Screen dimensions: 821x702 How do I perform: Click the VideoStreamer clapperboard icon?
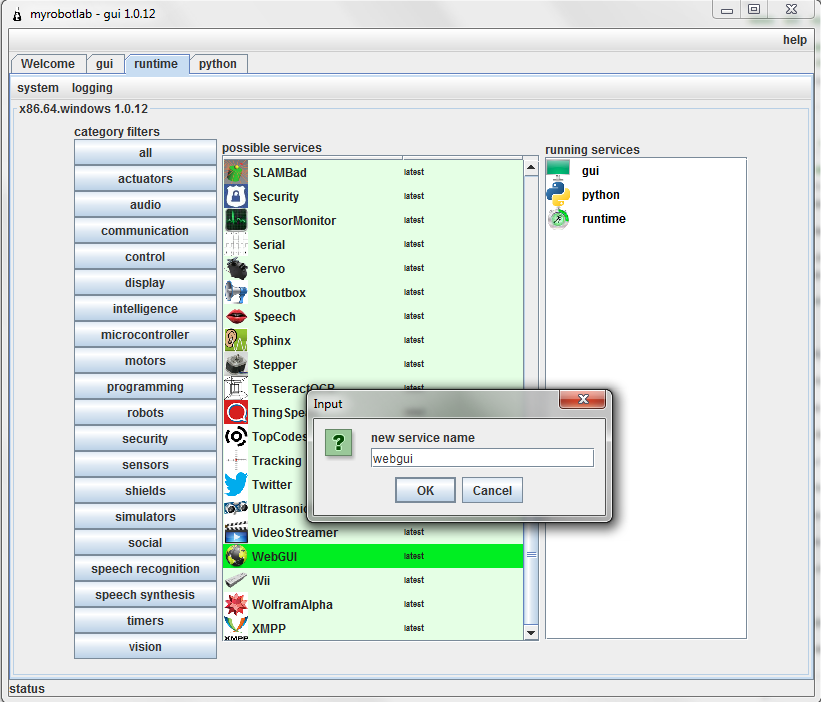click(x=236, y=532)
